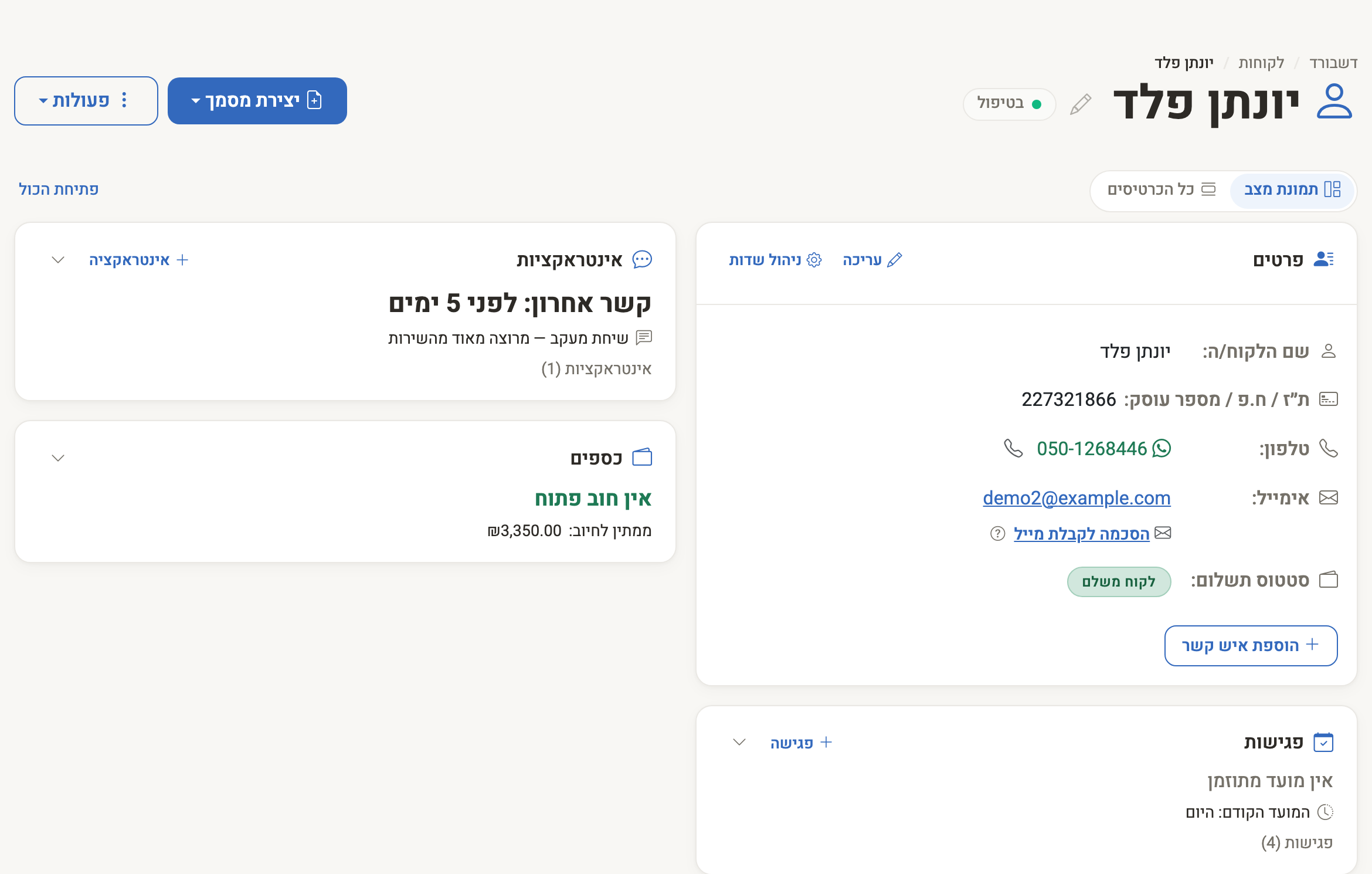
Task: Click the interactions speech bubble icon
Action: tap(642, 259)
